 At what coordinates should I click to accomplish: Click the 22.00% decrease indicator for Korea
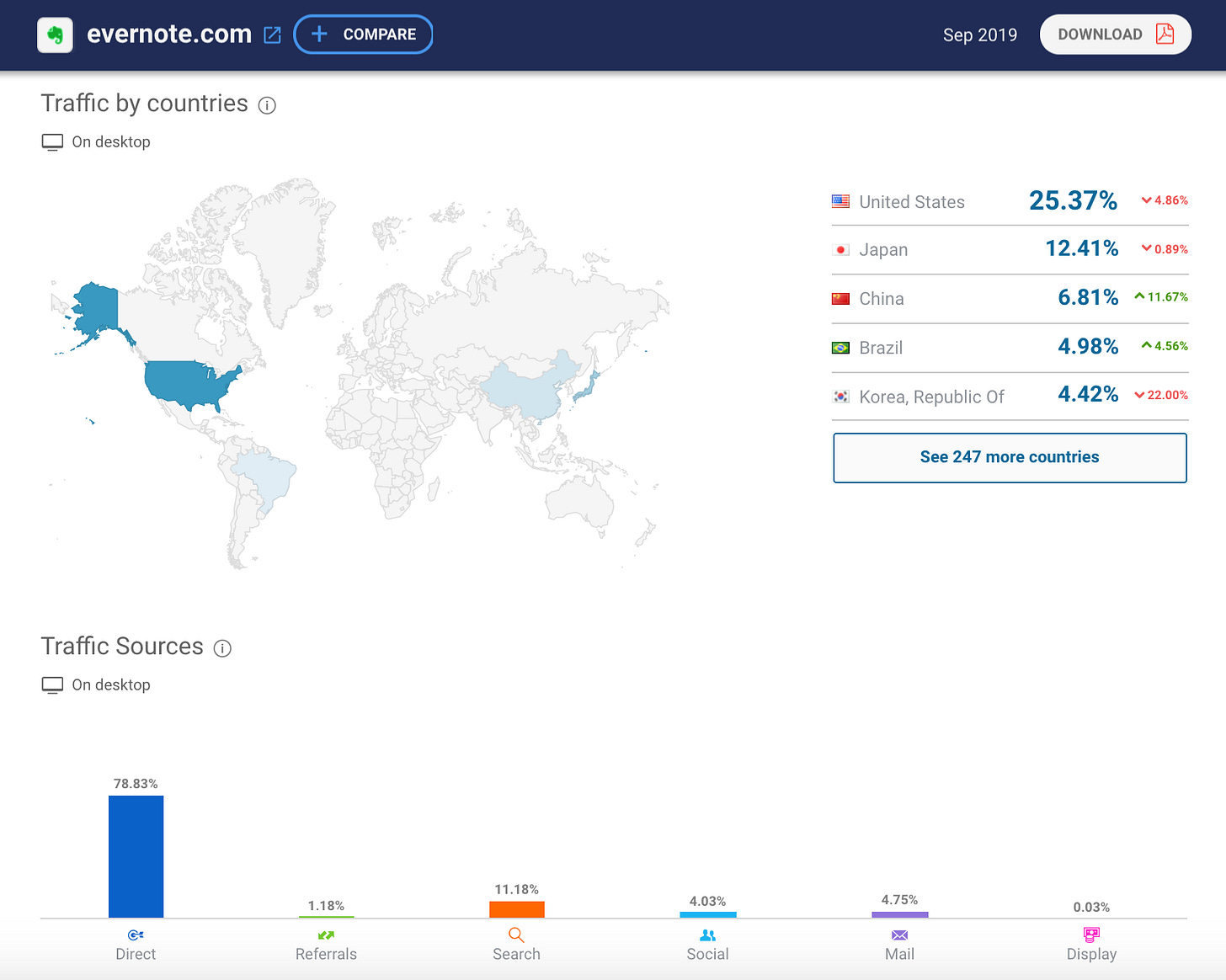pyautogui.click(x=1161, y=395)
